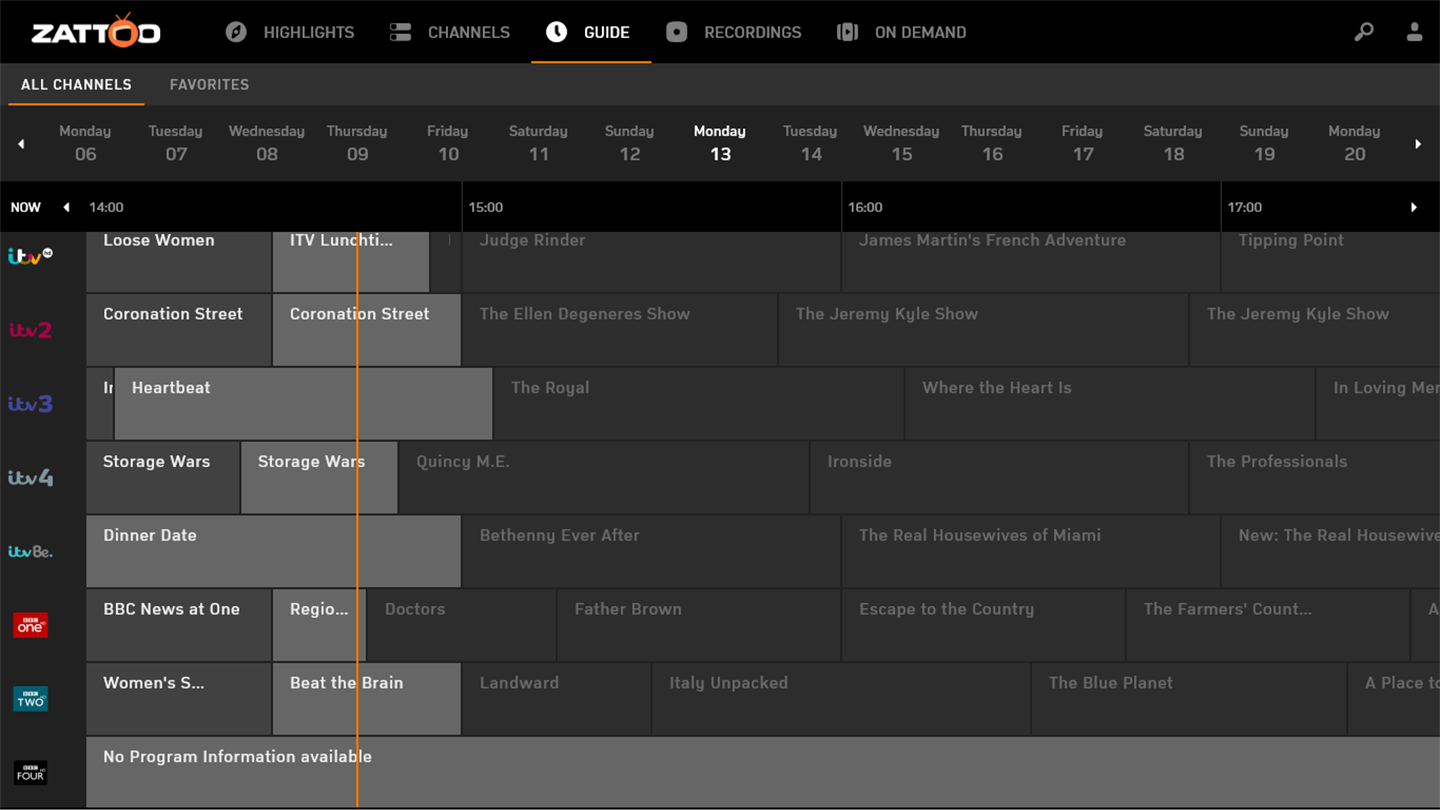Open the Channels menu
The image size is (1440, 810).
pyautogui.click(x=449, y=32)
